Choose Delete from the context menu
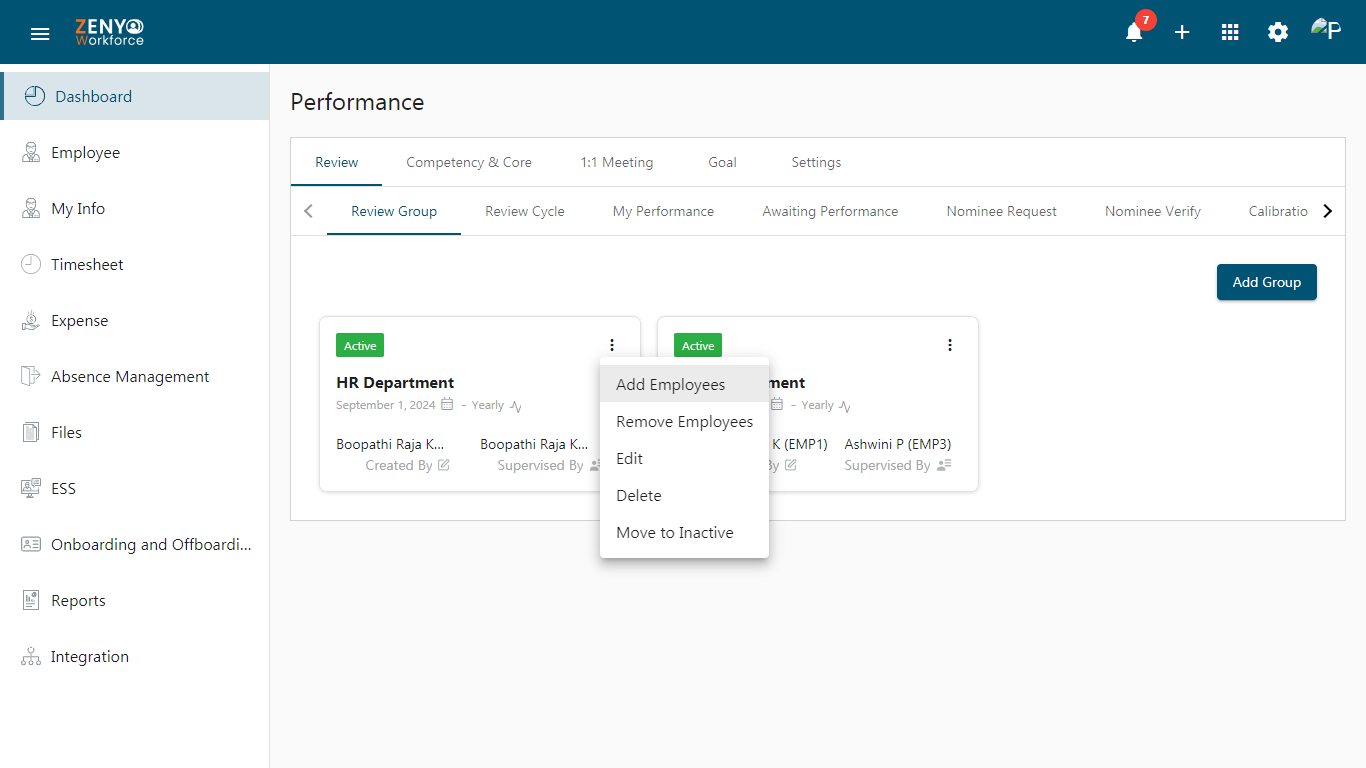 pos(684,495)
